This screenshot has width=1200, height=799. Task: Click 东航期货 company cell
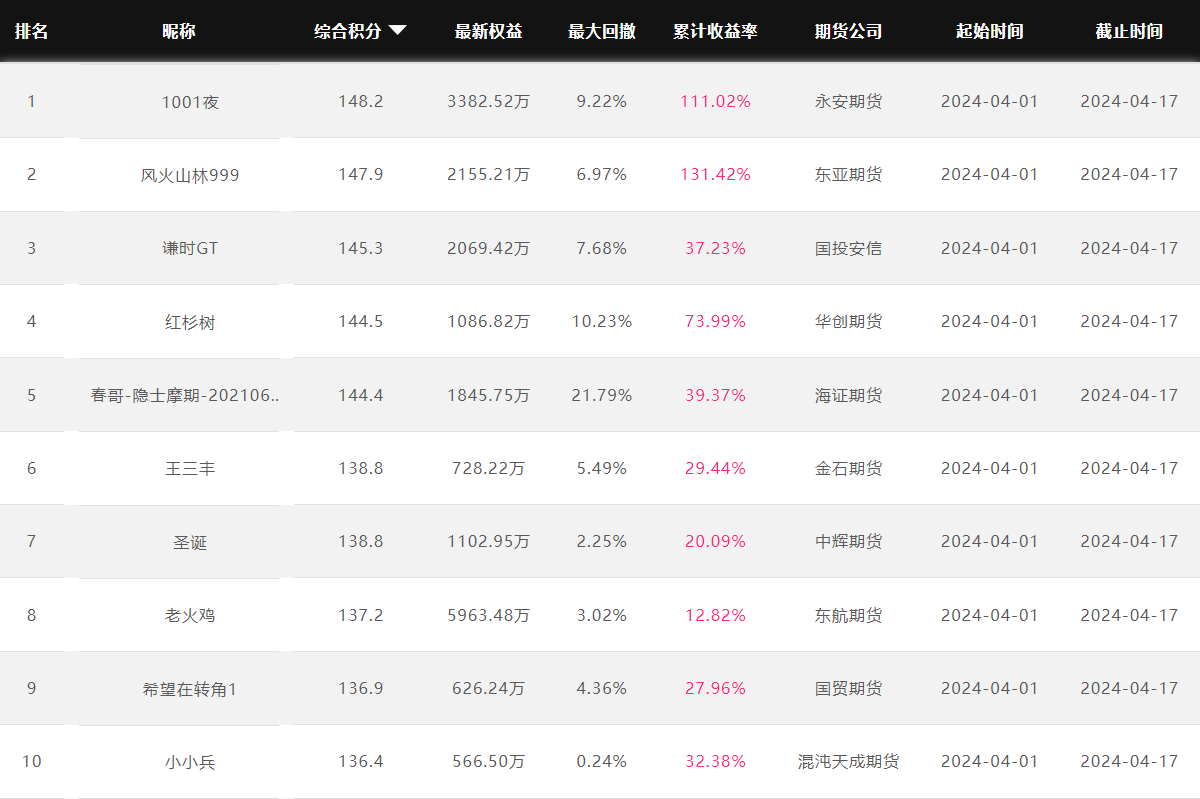pos(848,615)
